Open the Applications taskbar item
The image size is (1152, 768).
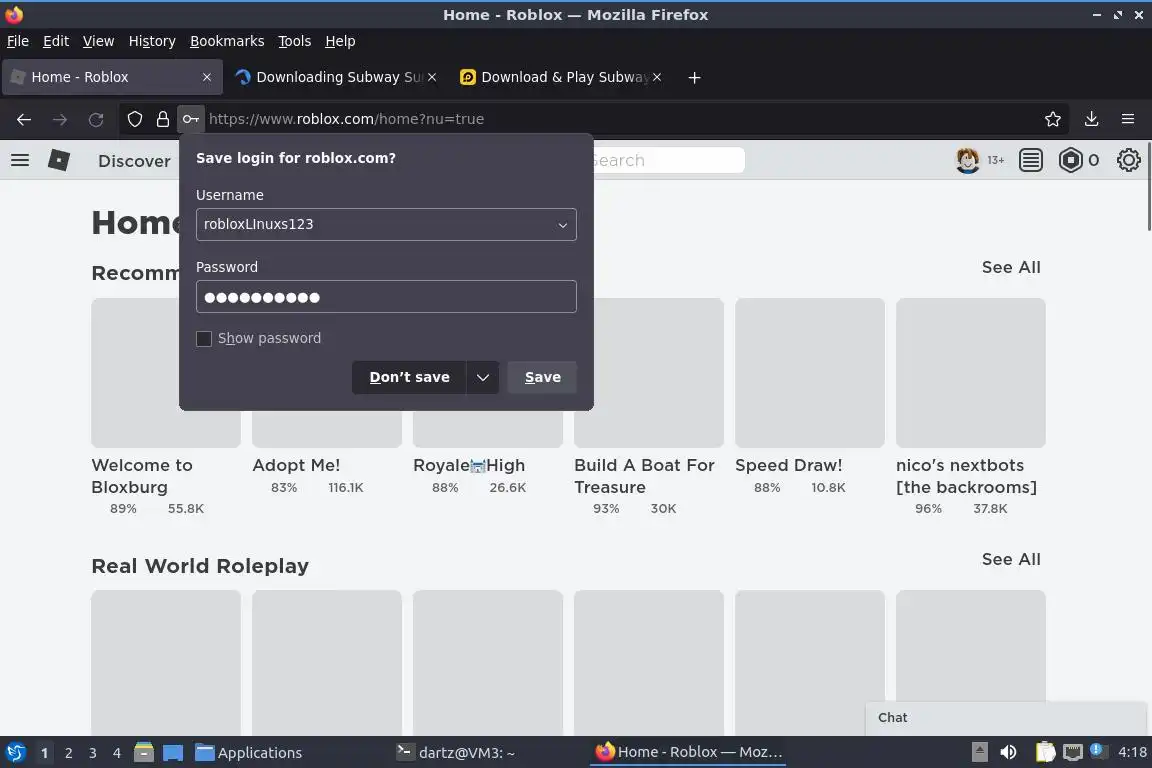[248, 753]
